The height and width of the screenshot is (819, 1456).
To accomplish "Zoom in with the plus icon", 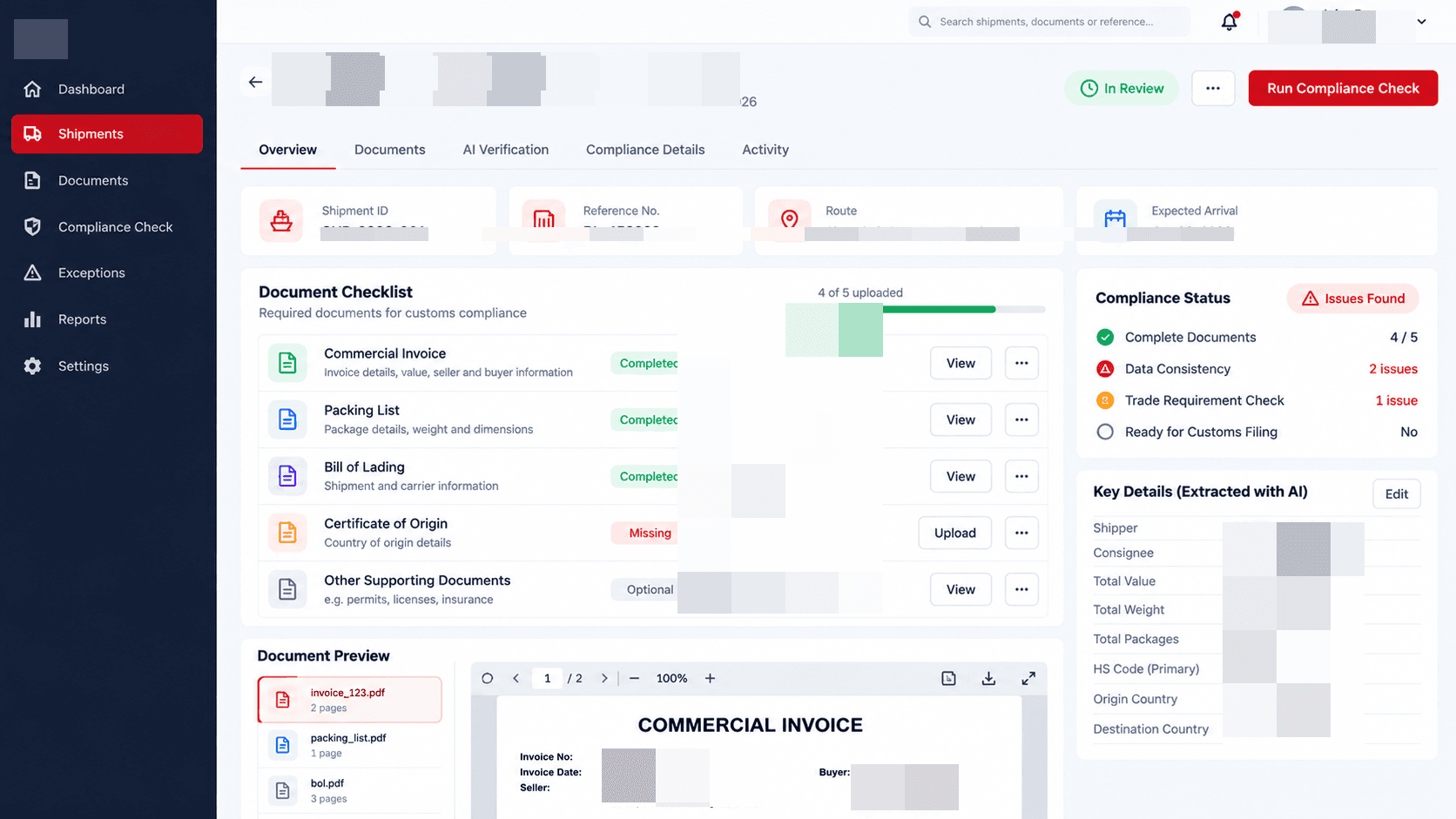I will pyautogui.click(x=710, y=678).
